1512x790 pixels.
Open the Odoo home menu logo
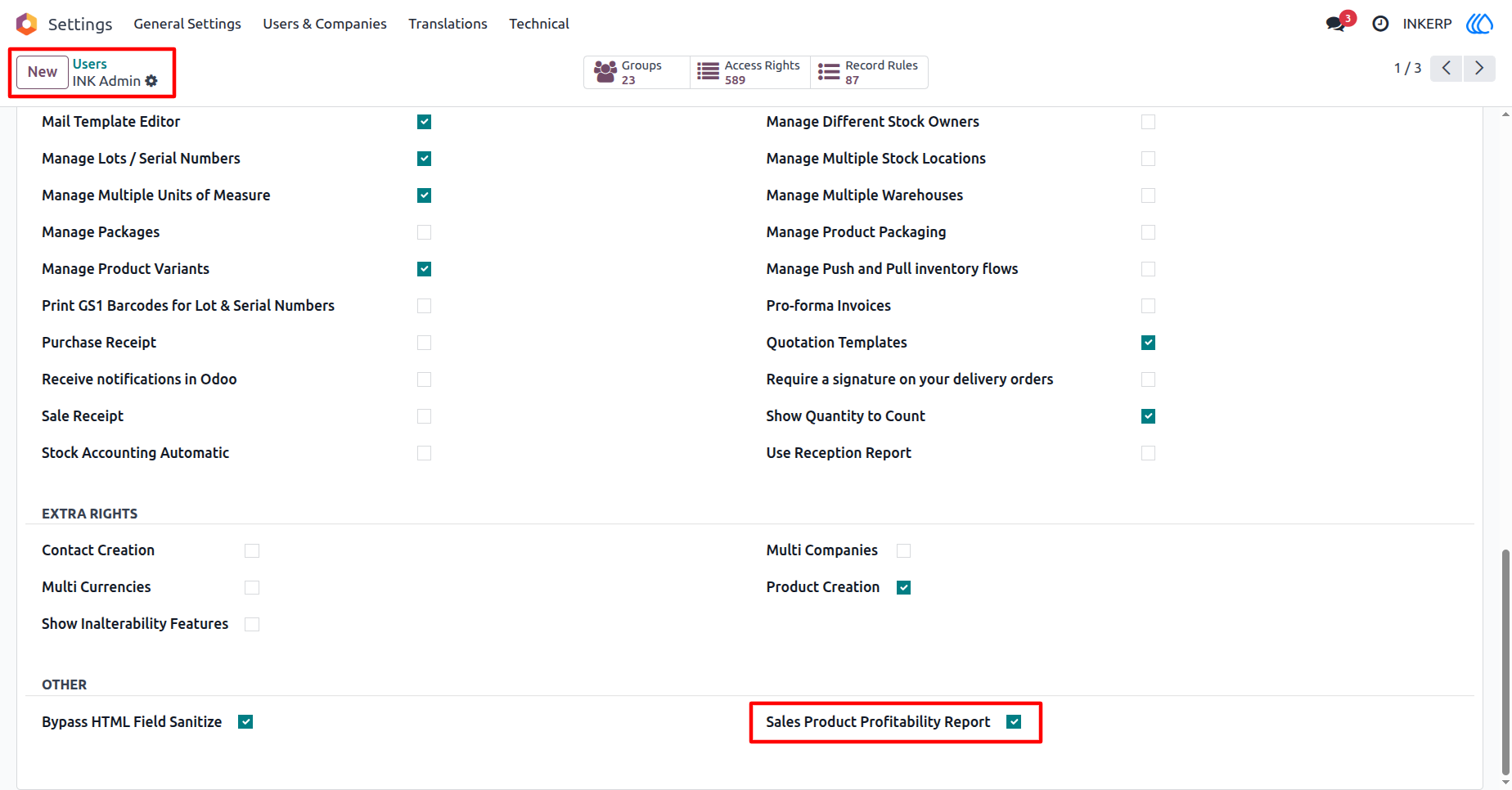tap(26, 24)
